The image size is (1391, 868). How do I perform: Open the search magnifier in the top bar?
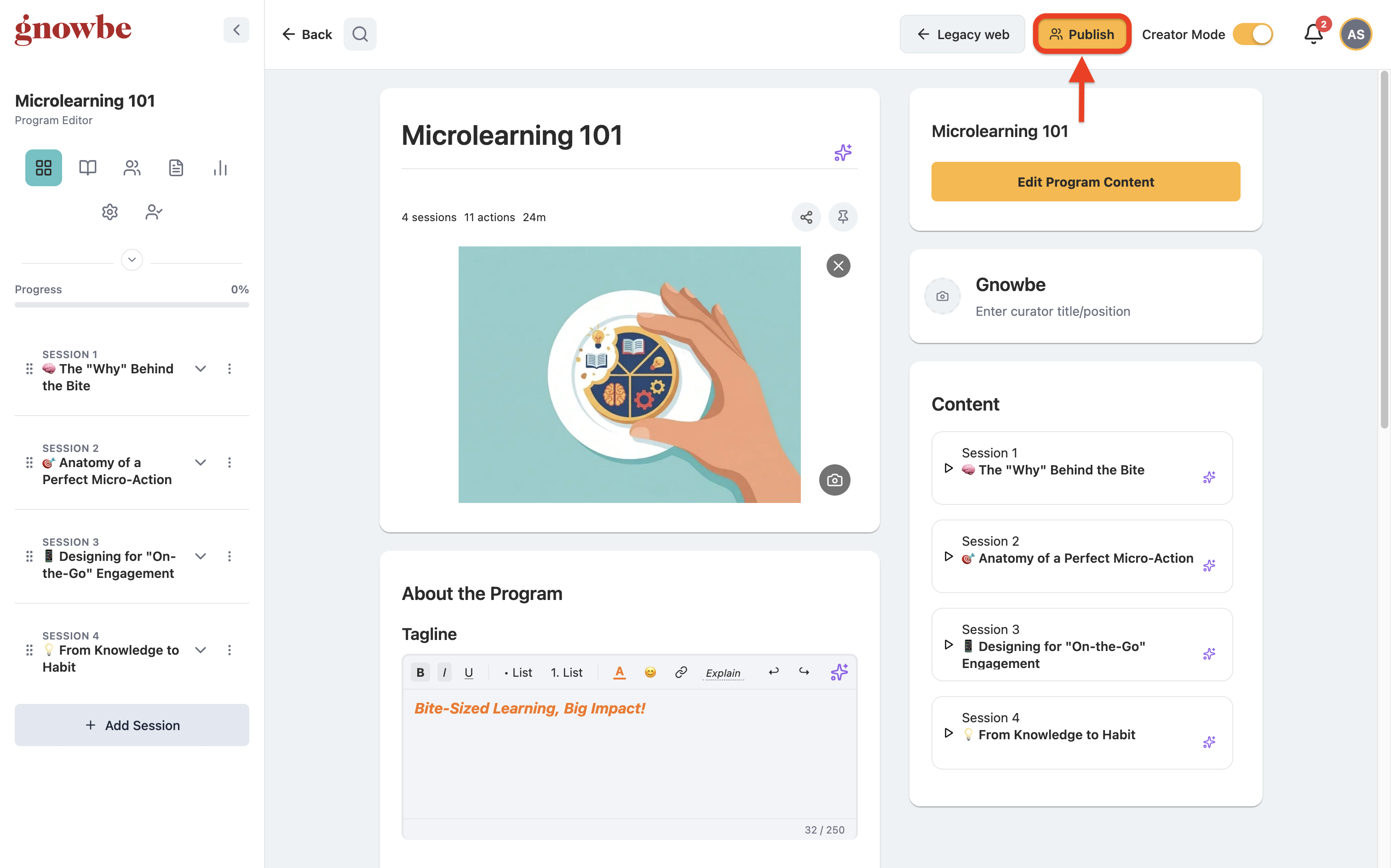click(x=360, y=34)
